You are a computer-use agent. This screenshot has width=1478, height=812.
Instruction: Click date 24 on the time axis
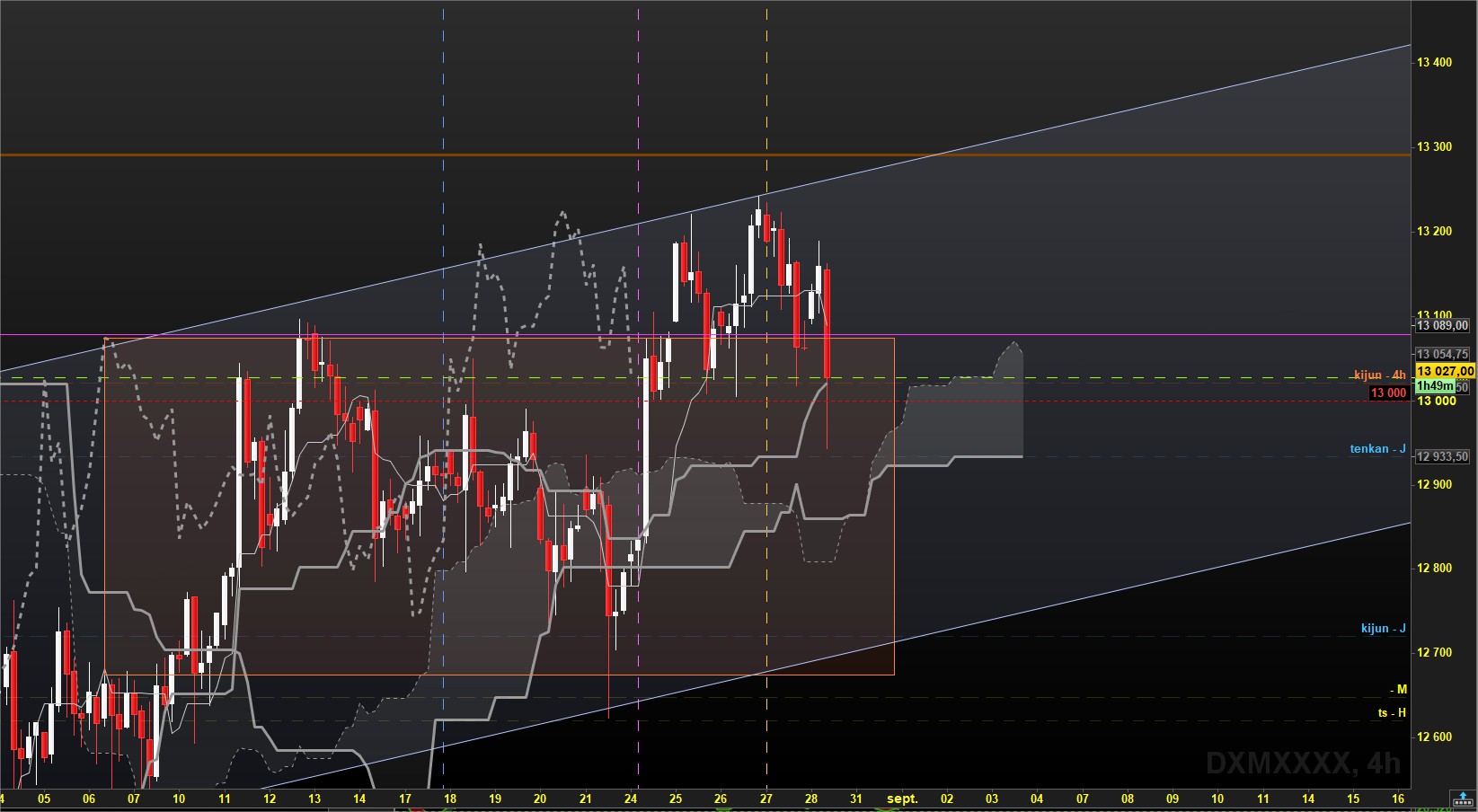click(x=631, y=799)
